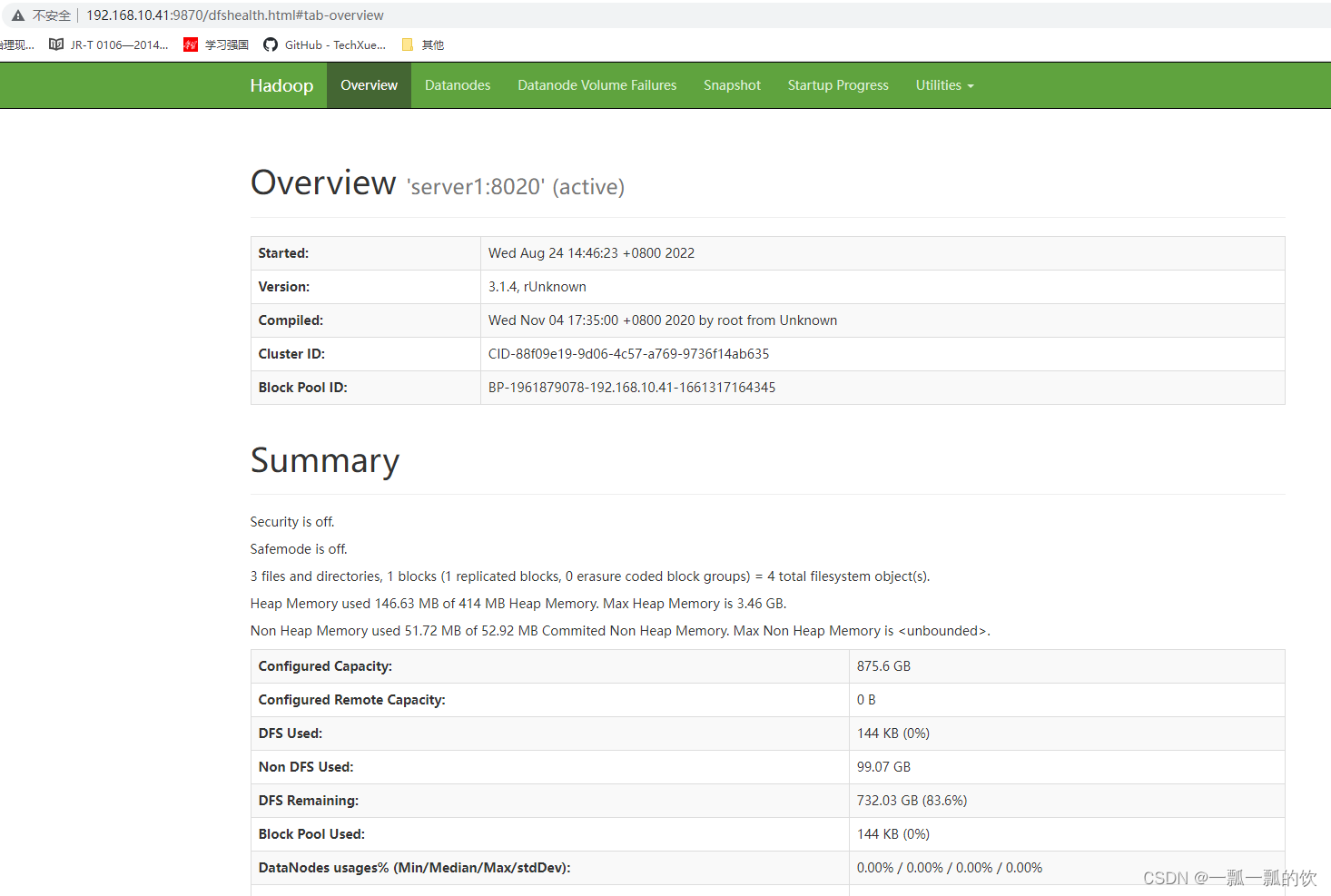Click the 'Configured Remote Capacity:' label

[x=352, y=700]
